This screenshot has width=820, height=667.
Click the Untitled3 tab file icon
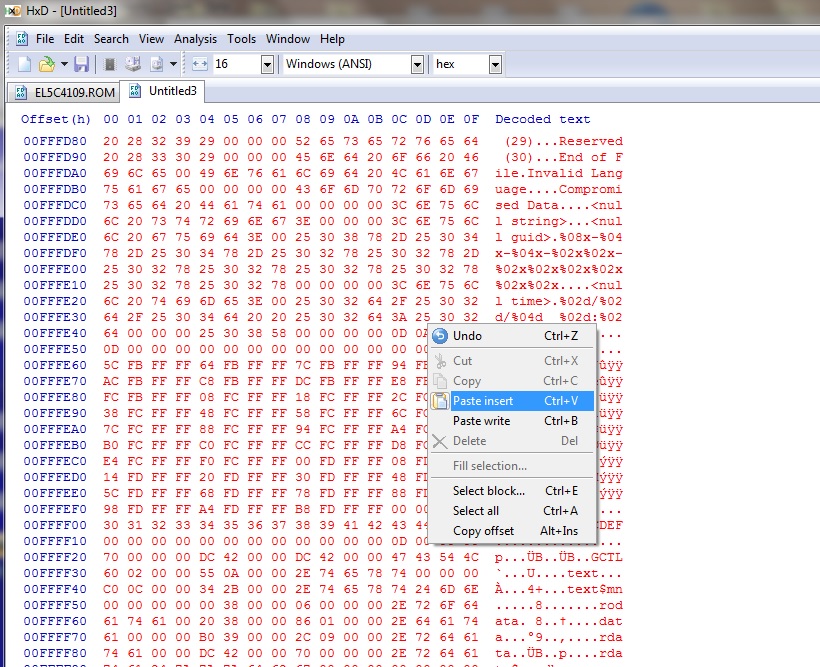click(x=135, y=91)
